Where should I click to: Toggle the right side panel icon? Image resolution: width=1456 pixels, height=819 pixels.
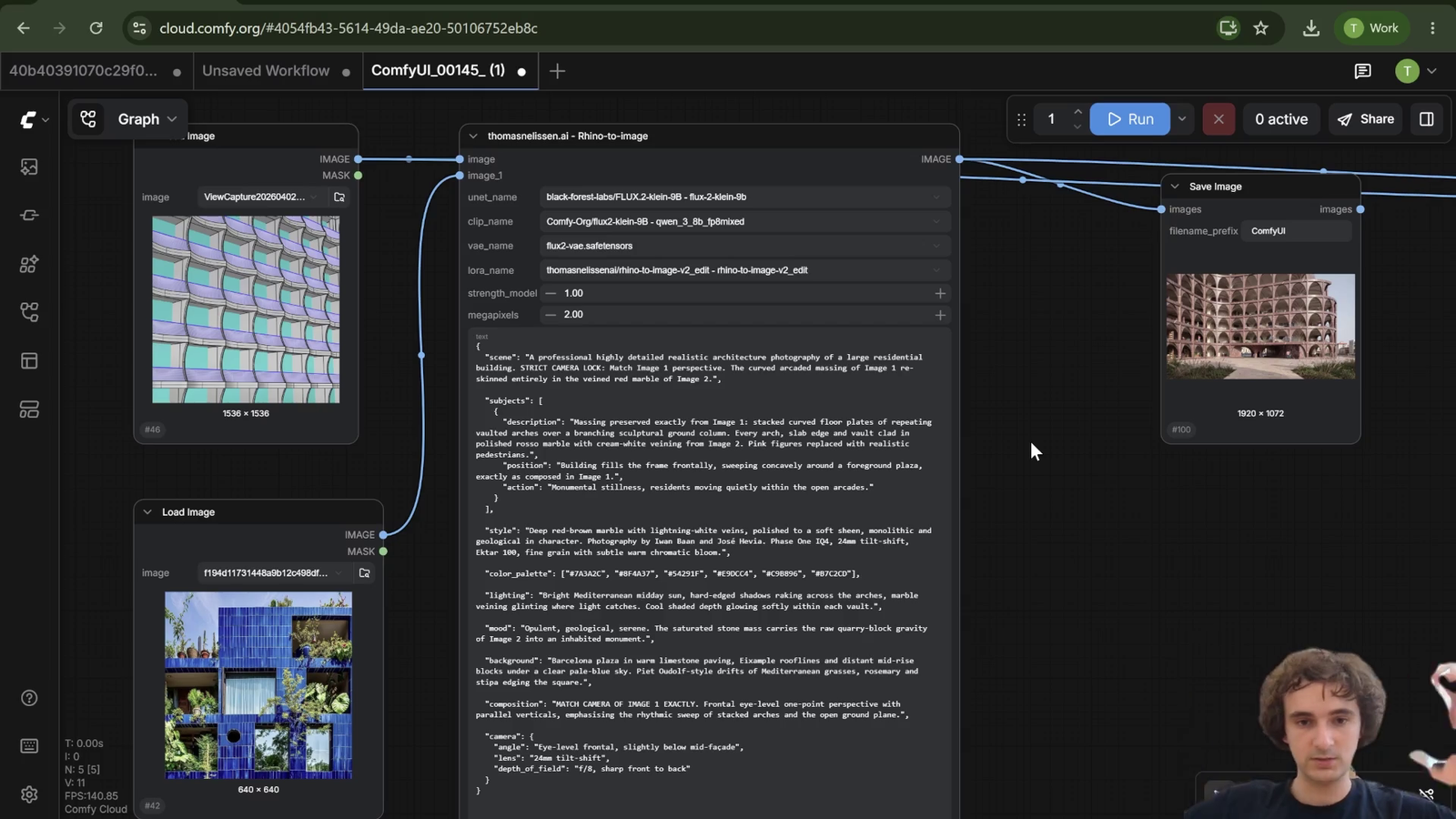[1427, 119]
